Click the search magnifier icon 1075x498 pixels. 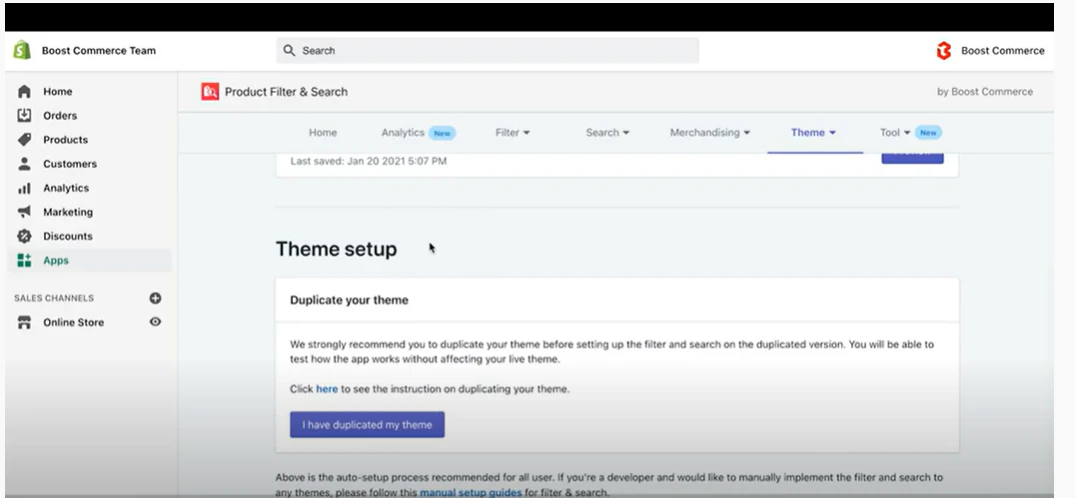[x=289, y=51]
